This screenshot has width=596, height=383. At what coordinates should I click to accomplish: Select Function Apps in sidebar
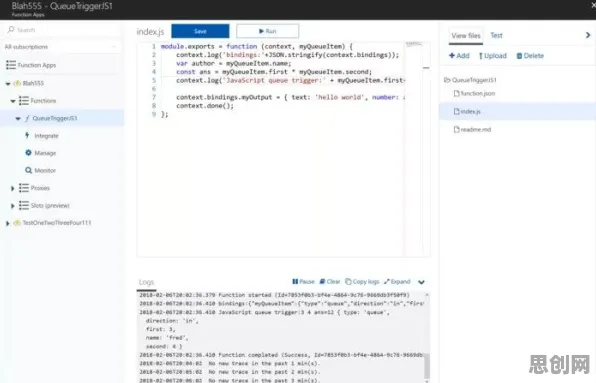(37, 65)
